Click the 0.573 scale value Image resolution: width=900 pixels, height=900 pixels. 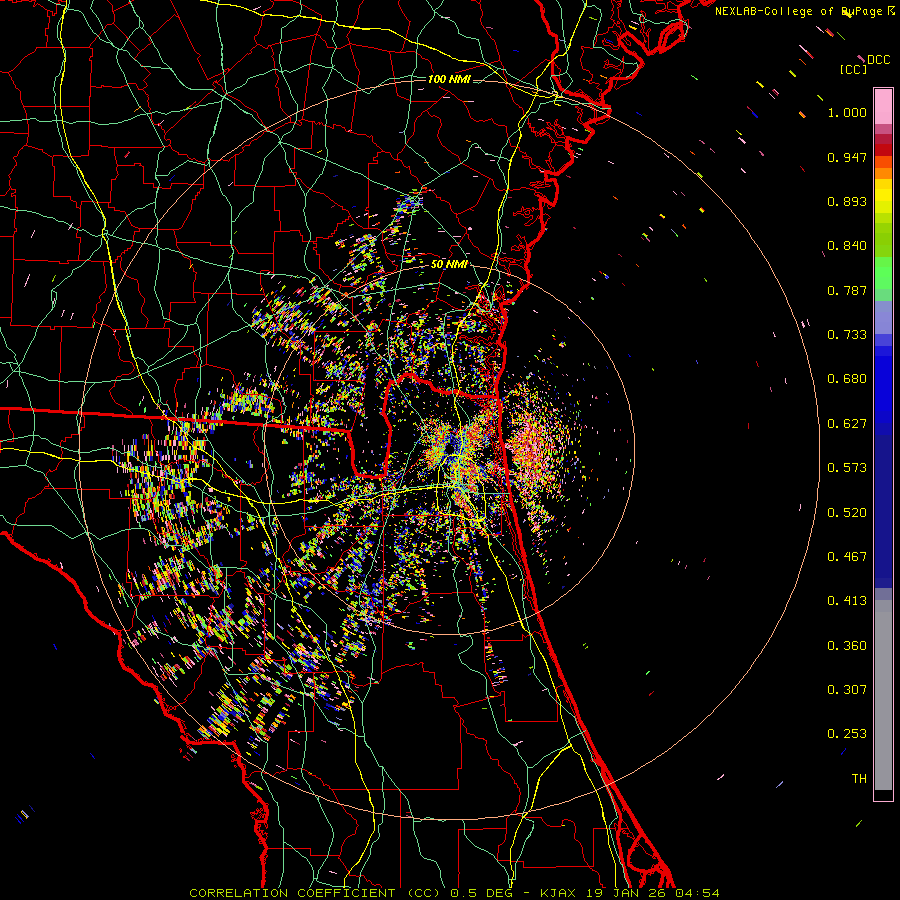tap(847, 468)
